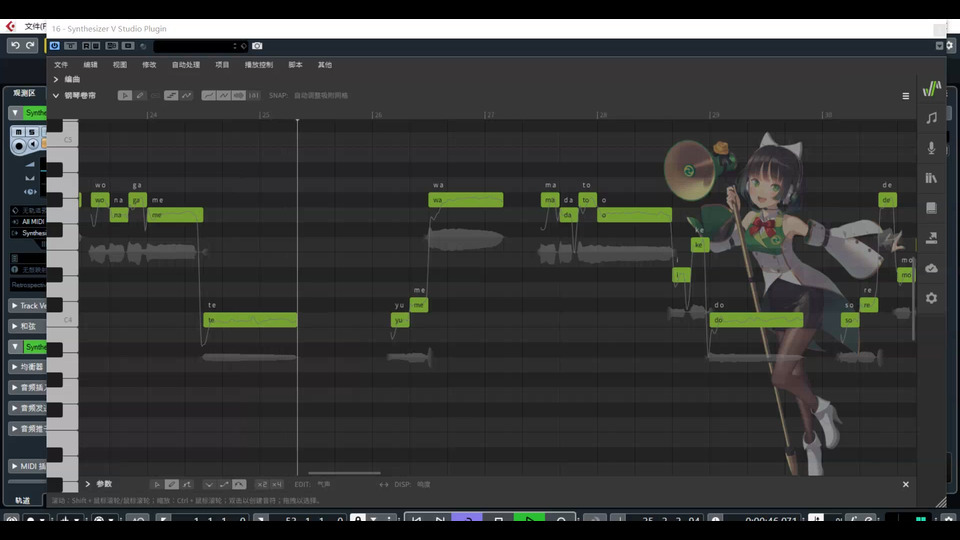960x540 pixels.
Task: Open the settings gear panel
Action: pos(931,298)
